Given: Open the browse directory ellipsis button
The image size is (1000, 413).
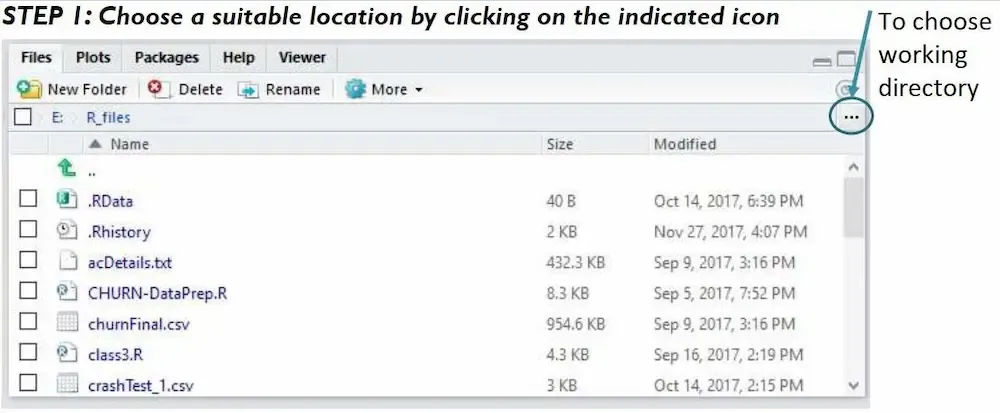Looking at the screenshot, I should pyautogui.click(x=851, y=117).
